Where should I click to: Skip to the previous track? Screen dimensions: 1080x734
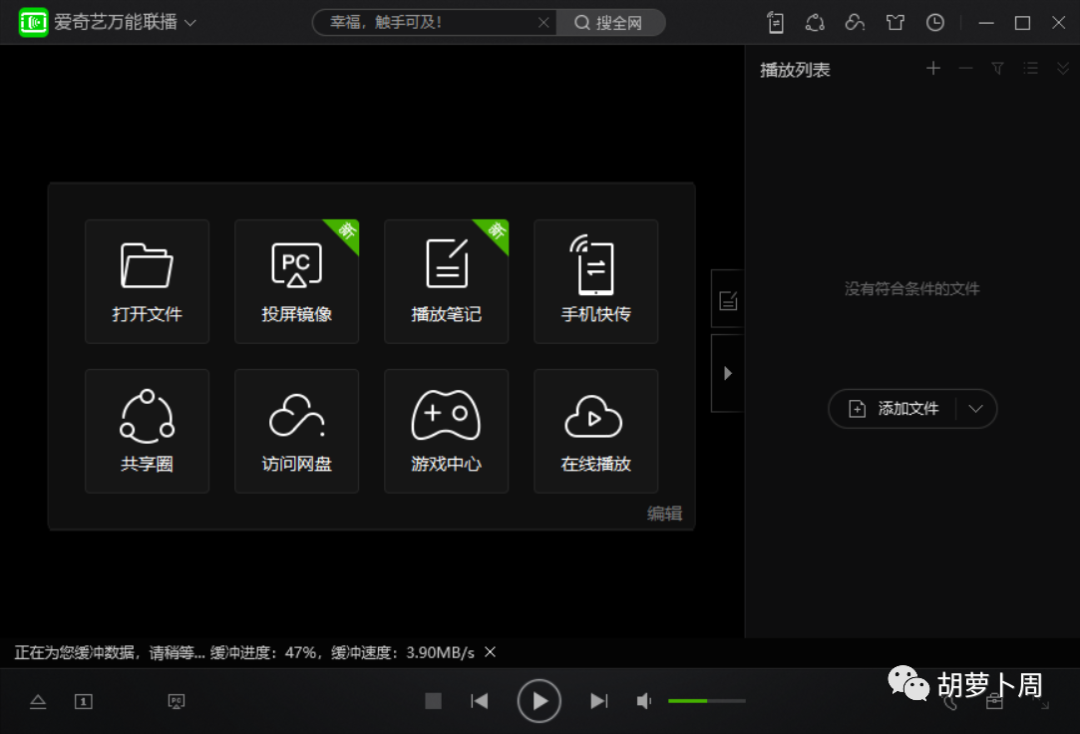tap(479, 701)
